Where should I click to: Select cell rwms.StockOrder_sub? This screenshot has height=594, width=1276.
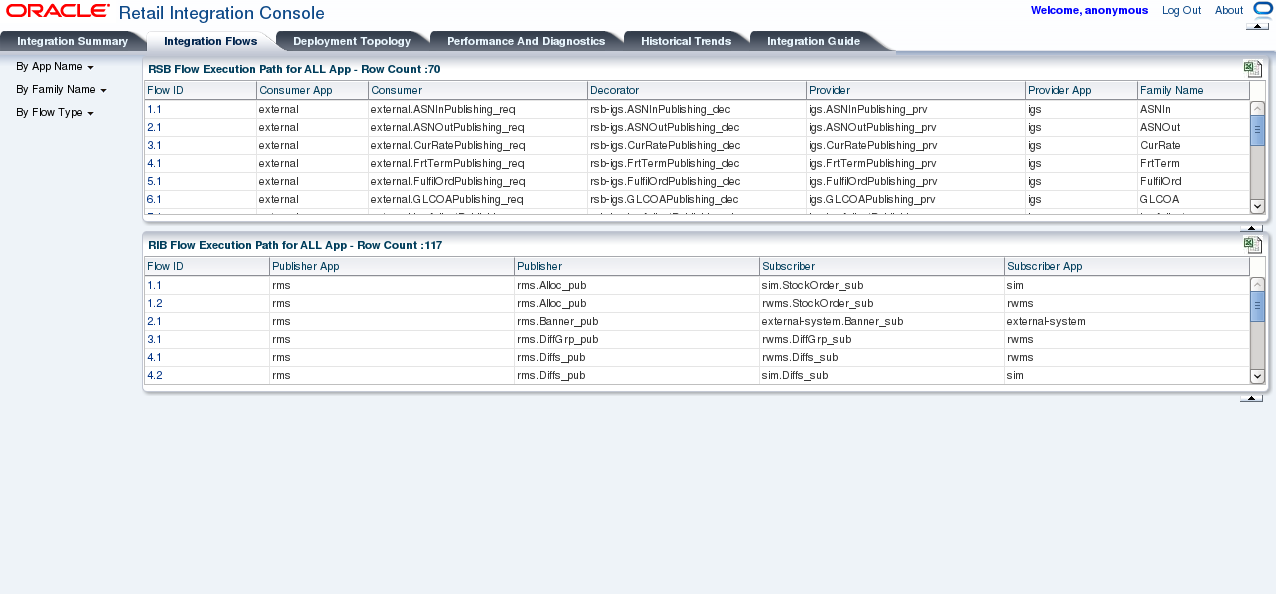click(882, 303)
